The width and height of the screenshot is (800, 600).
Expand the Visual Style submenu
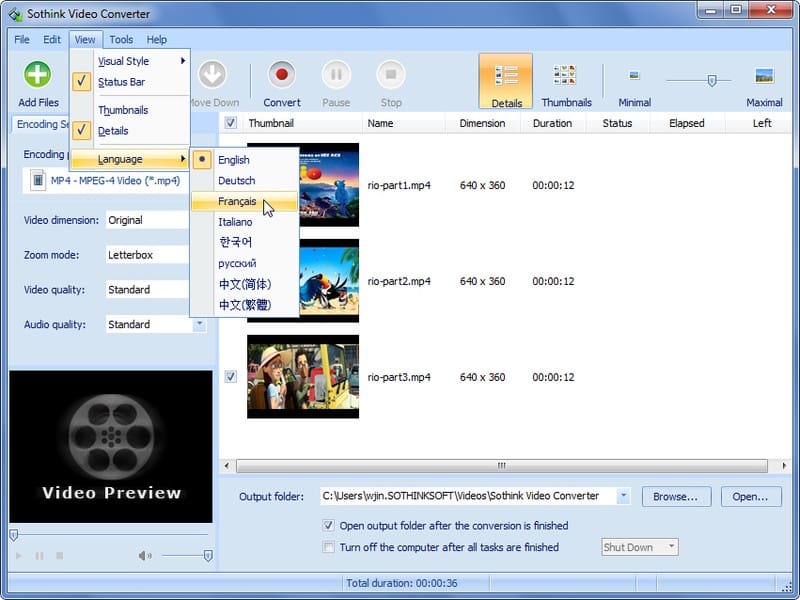coord(130,61)
